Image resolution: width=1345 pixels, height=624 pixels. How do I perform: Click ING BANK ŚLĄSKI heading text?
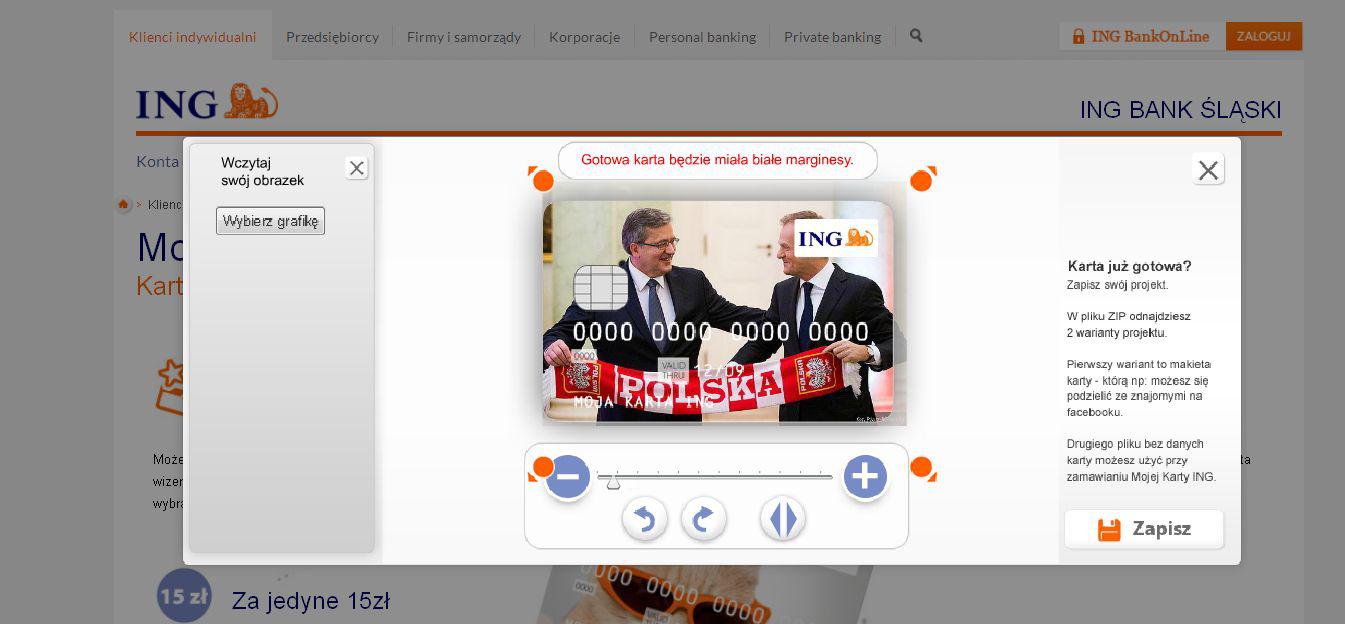click(x=1180, y=110)
